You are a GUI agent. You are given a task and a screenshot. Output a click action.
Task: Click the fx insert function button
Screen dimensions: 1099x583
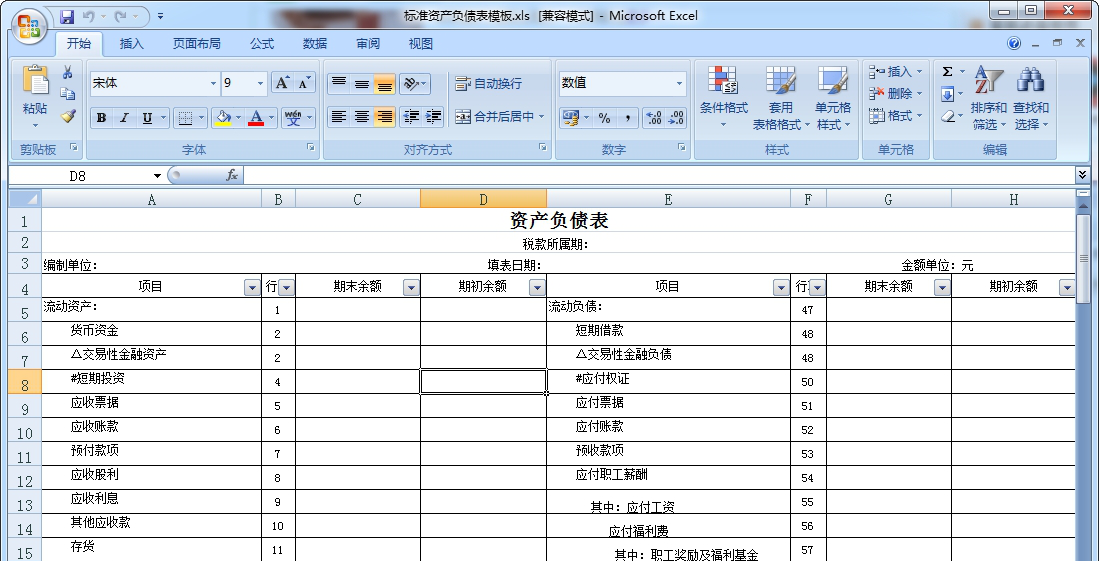232,175
